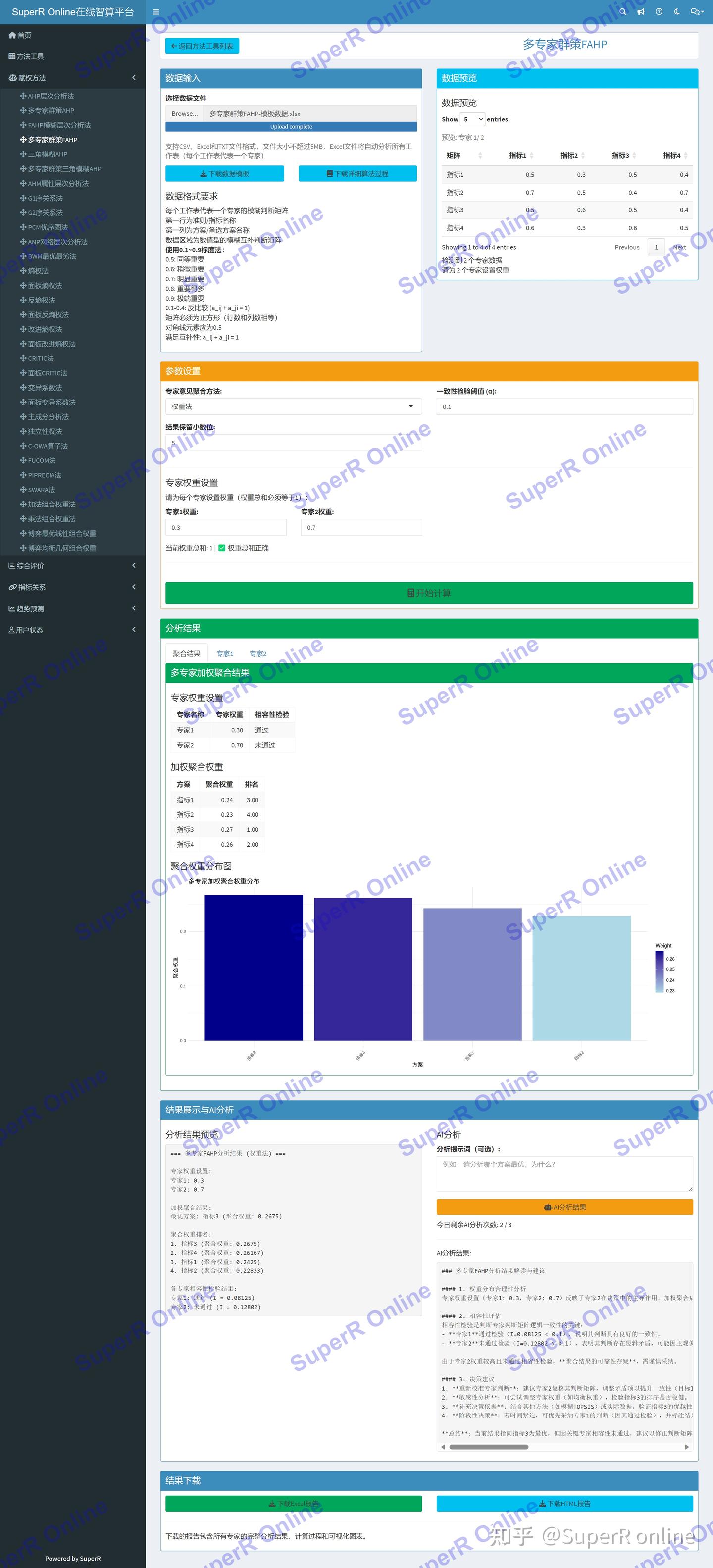This screenshot has height=1568, width=713.
Task: Toggle dark mode with moon icon
Action: point(676,11)
